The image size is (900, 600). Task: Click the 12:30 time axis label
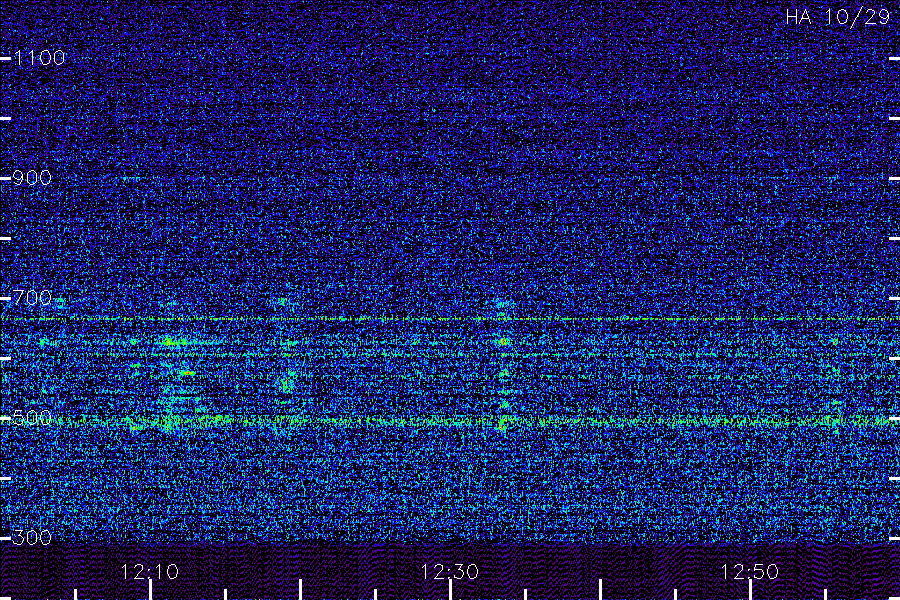click(x=449, y=572)
